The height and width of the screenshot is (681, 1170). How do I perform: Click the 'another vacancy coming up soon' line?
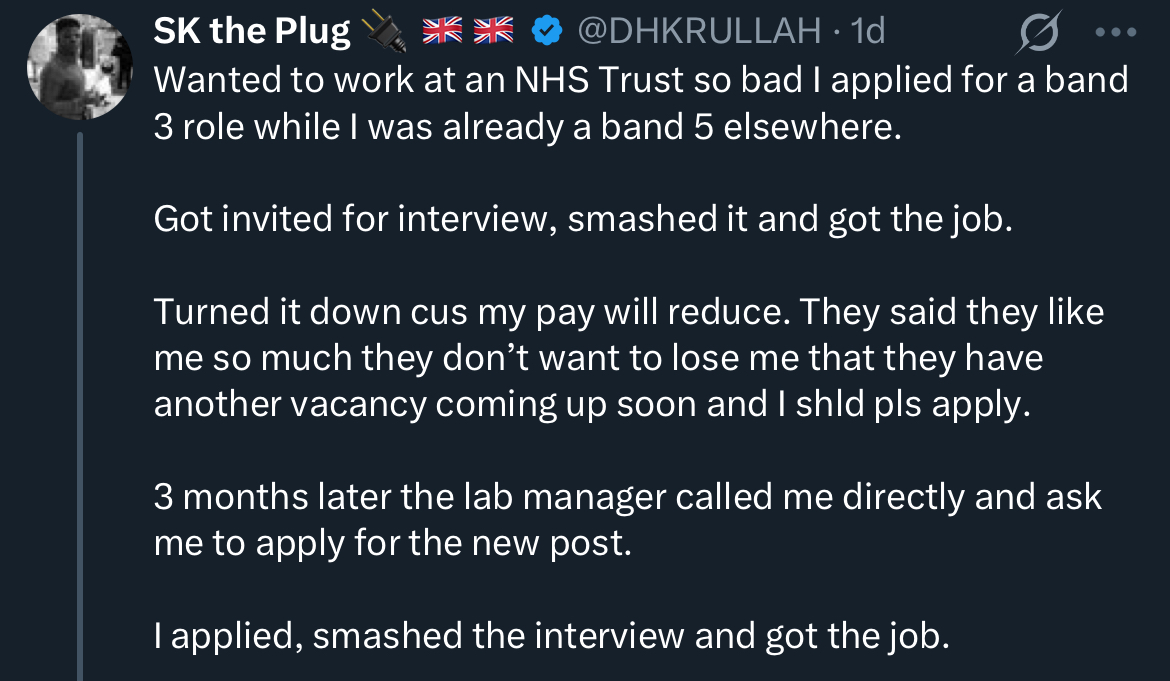pos(592,404)
